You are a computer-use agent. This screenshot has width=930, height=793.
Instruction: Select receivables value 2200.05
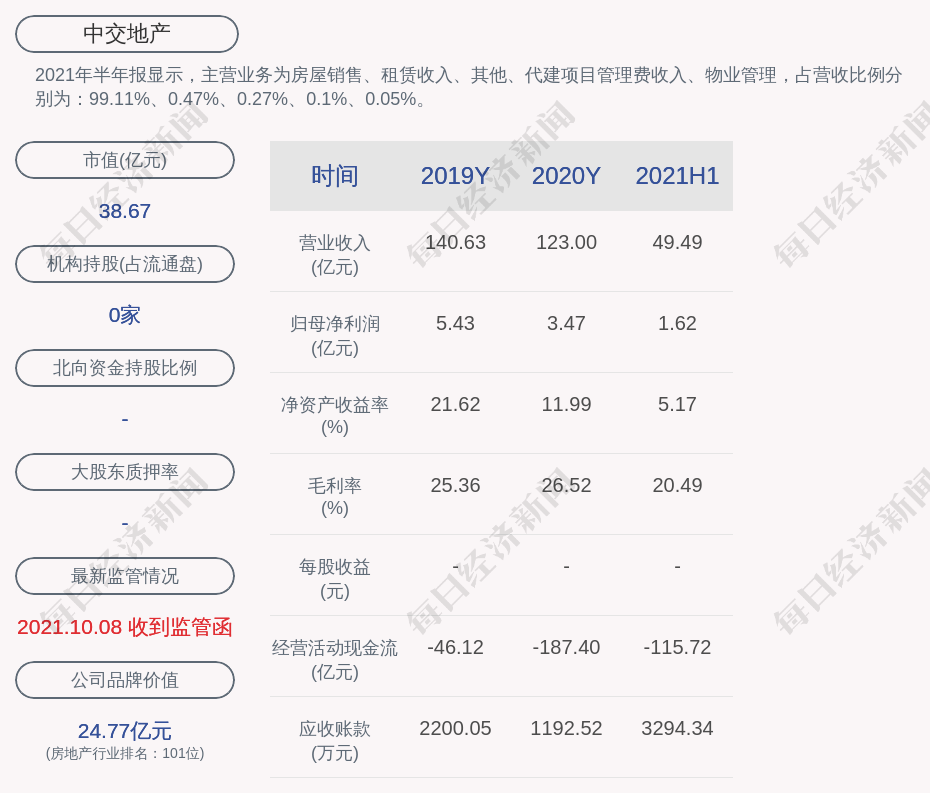[455, 728]
